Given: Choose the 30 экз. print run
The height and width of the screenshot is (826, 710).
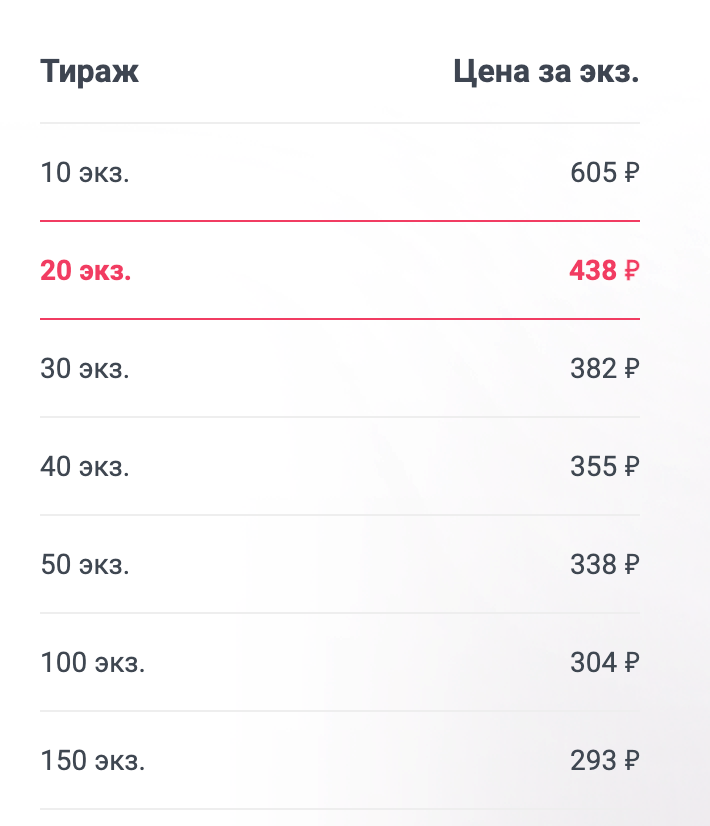Looking at the screenshot, I should click(85, 369).
